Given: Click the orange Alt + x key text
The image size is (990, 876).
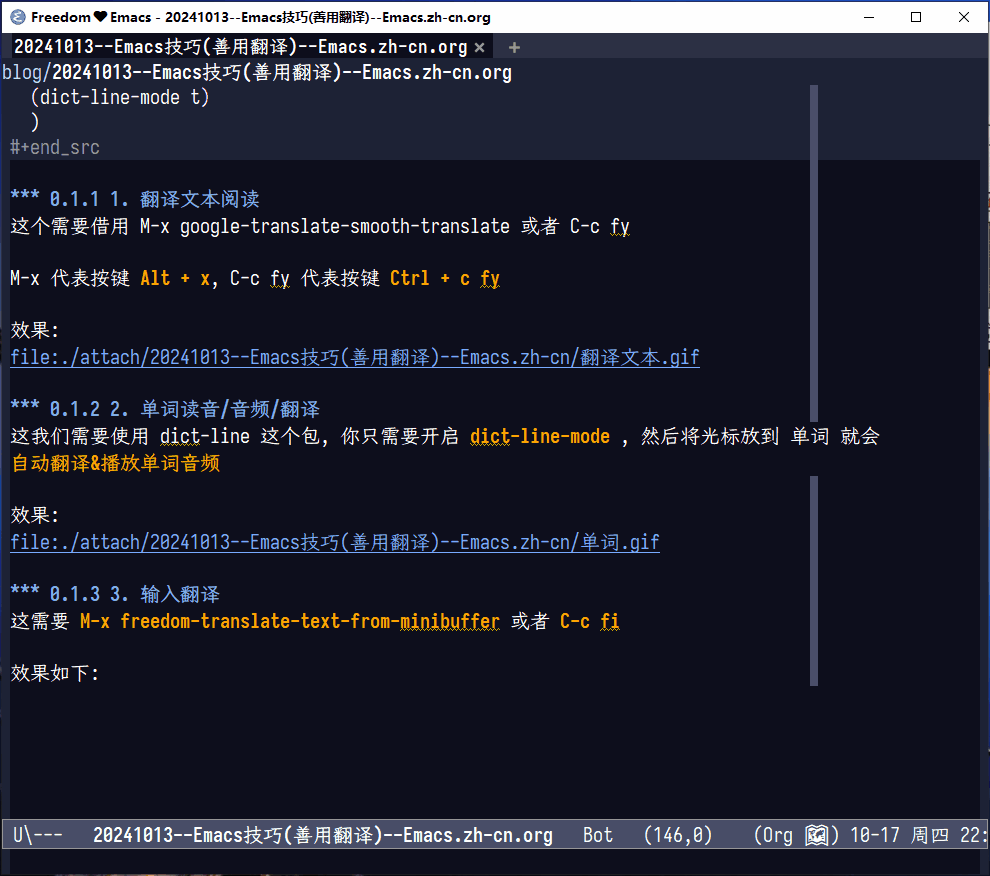Looking at the screenshot, I should click(175, 279).
